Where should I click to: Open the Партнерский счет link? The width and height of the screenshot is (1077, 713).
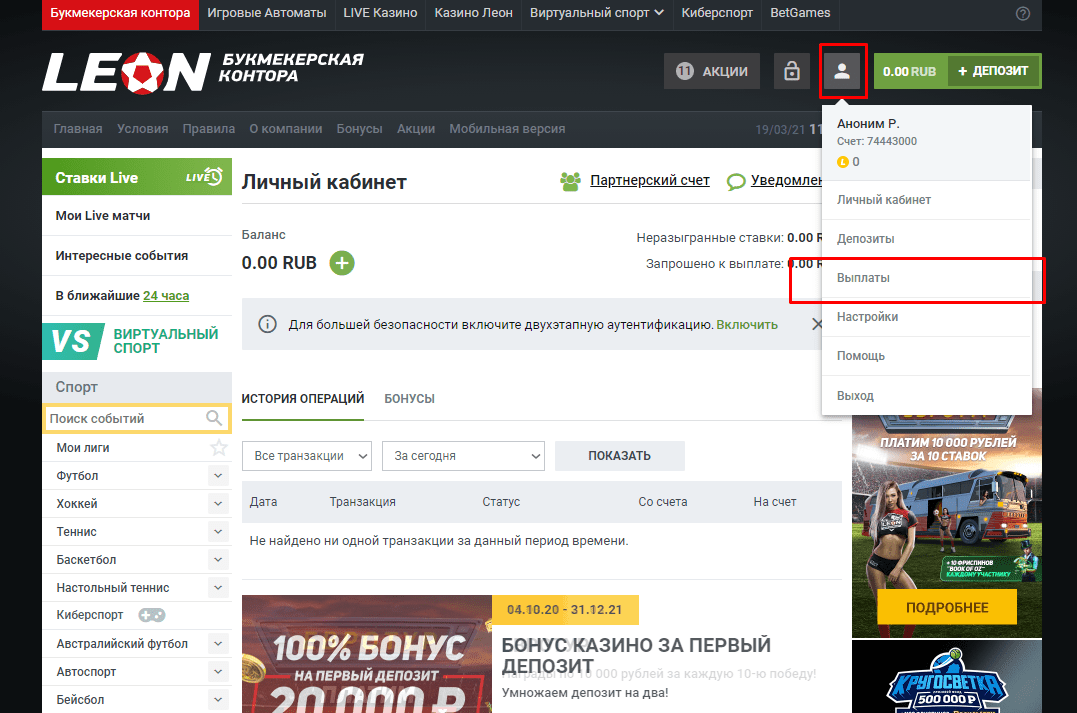pyautogui.click(x=650, y=181)
